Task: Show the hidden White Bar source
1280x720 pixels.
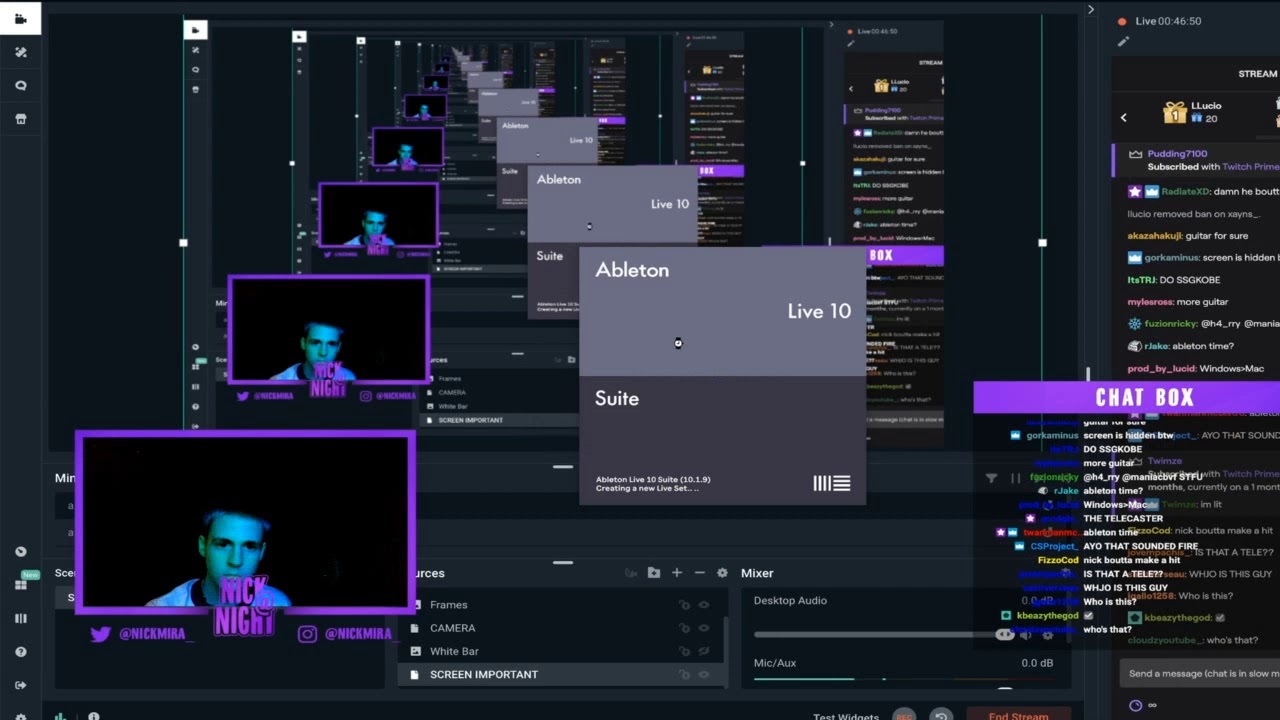Action: pos(704,651)
